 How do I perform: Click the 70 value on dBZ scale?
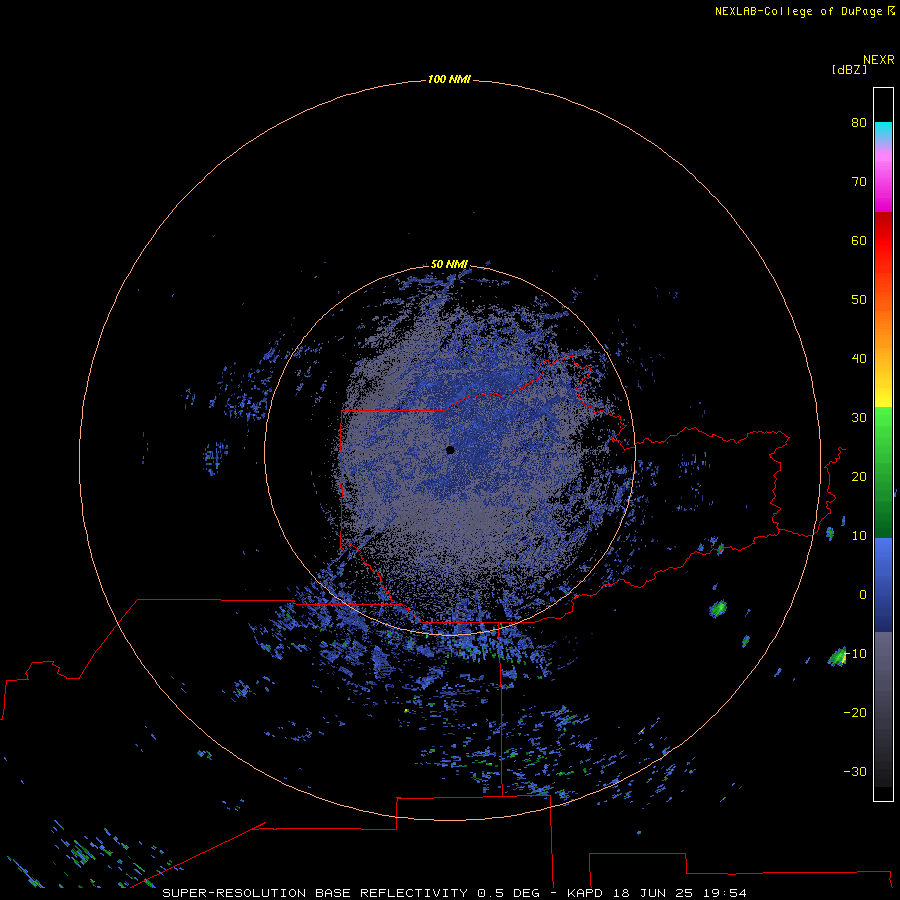pos(859,181)
